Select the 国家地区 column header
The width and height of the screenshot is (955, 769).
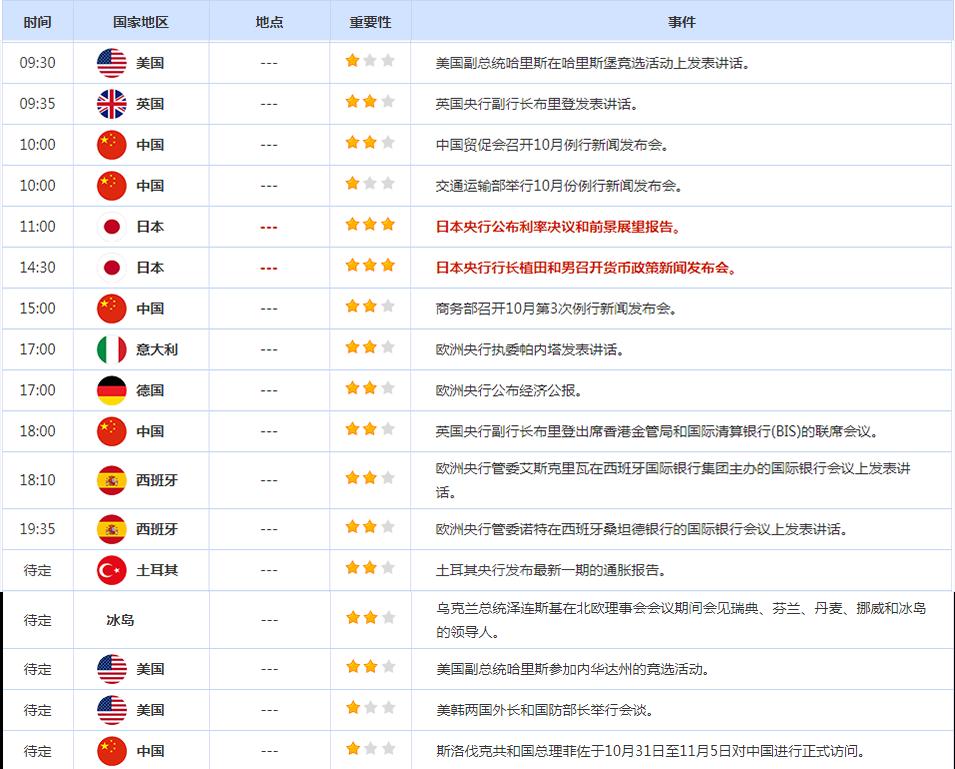pos(141,22)
